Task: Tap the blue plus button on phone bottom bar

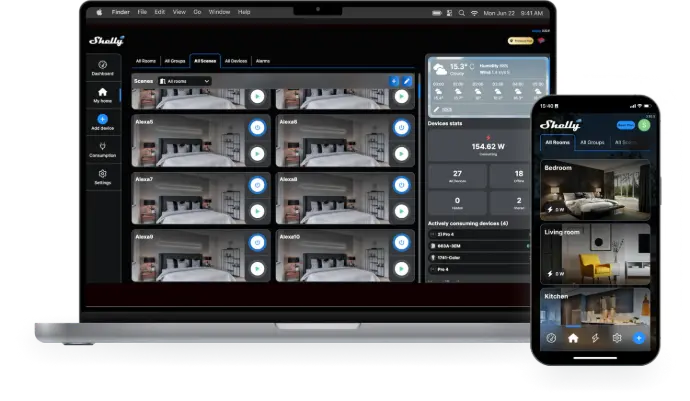Action: click(639, 338)
